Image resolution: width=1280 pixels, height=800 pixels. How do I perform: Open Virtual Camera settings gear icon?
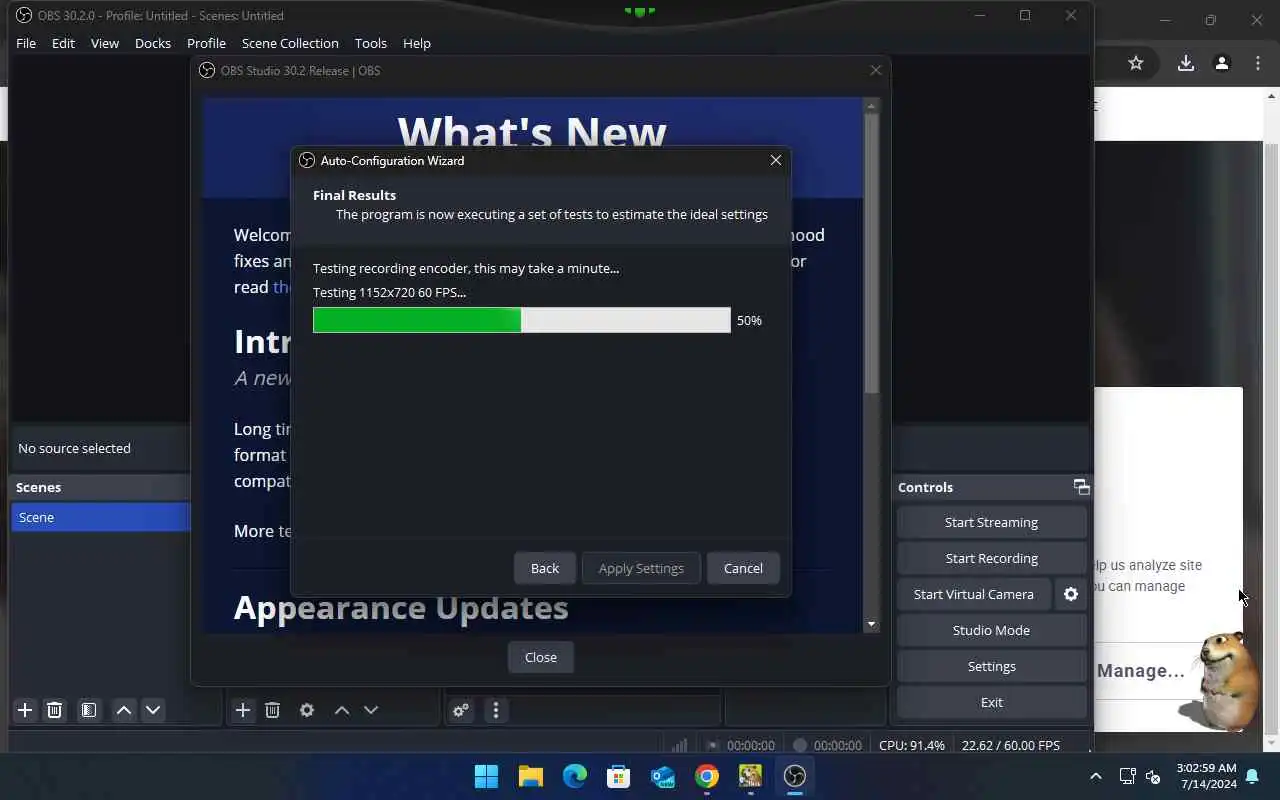tap(1071, 594)
